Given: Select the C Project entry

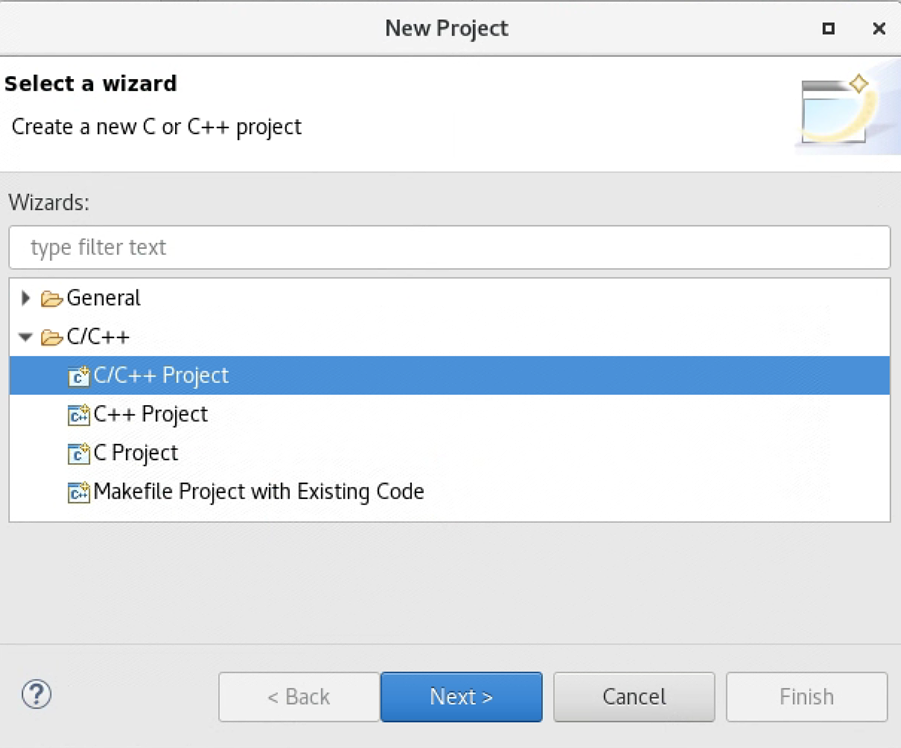Looking at the screenshot, I should point(134,453).
